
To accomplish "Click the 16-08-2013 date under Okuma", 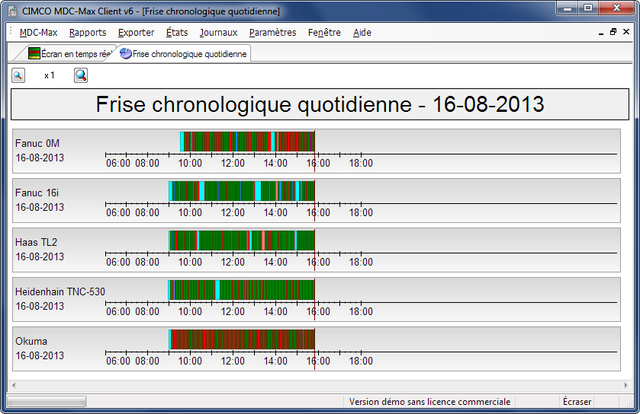I will (x=40, y=356).
